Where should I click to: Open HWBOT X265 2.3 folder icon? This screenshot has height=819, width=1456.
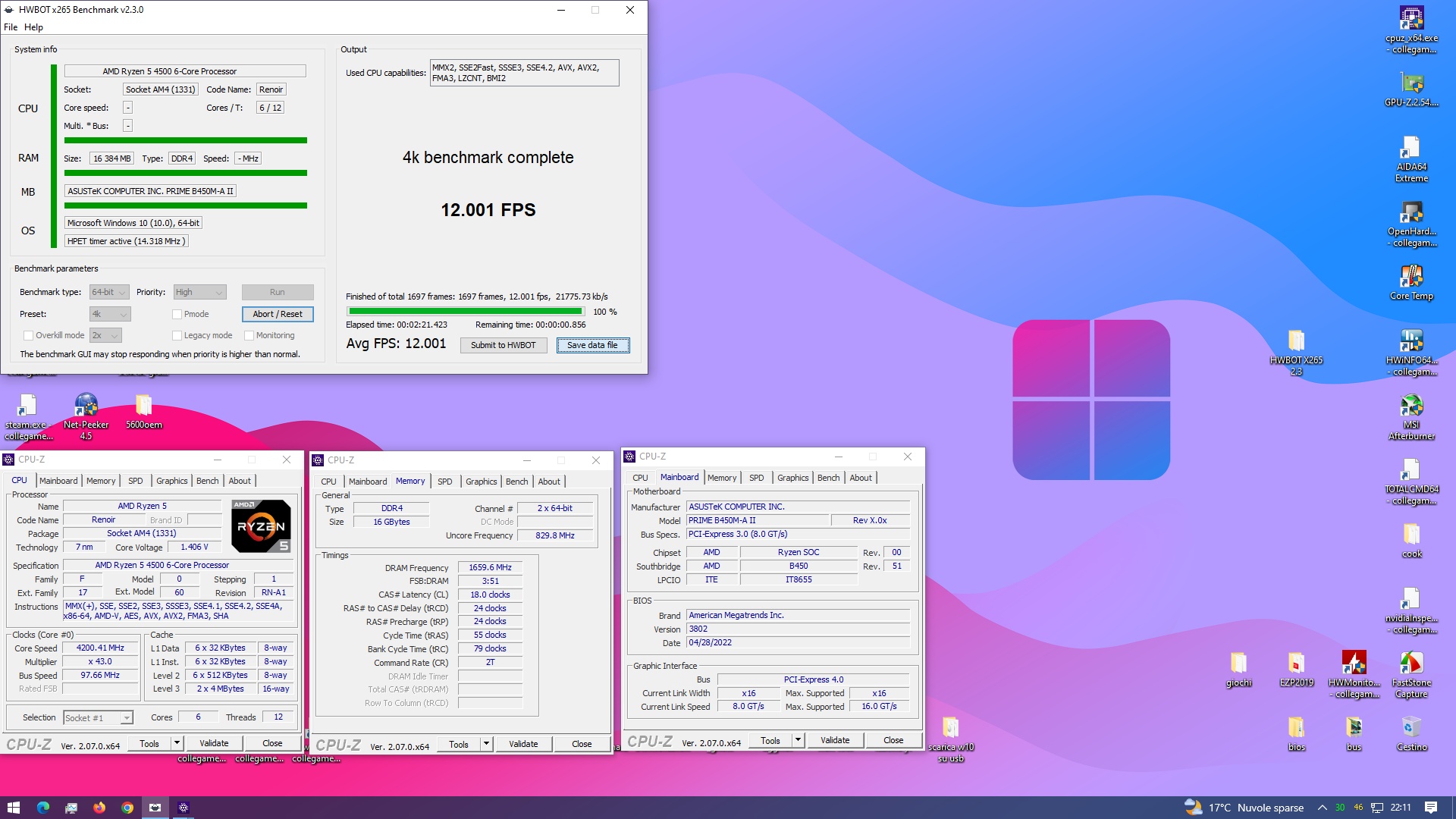[1296, 353]
